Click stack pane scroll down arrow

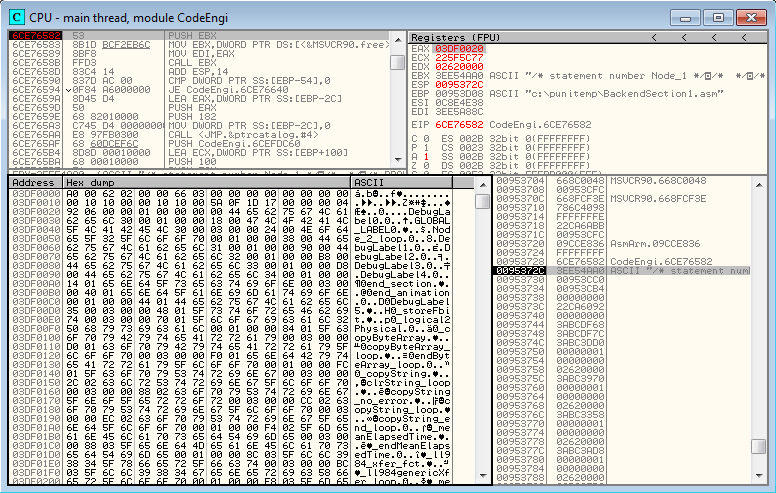pos(759,476)
